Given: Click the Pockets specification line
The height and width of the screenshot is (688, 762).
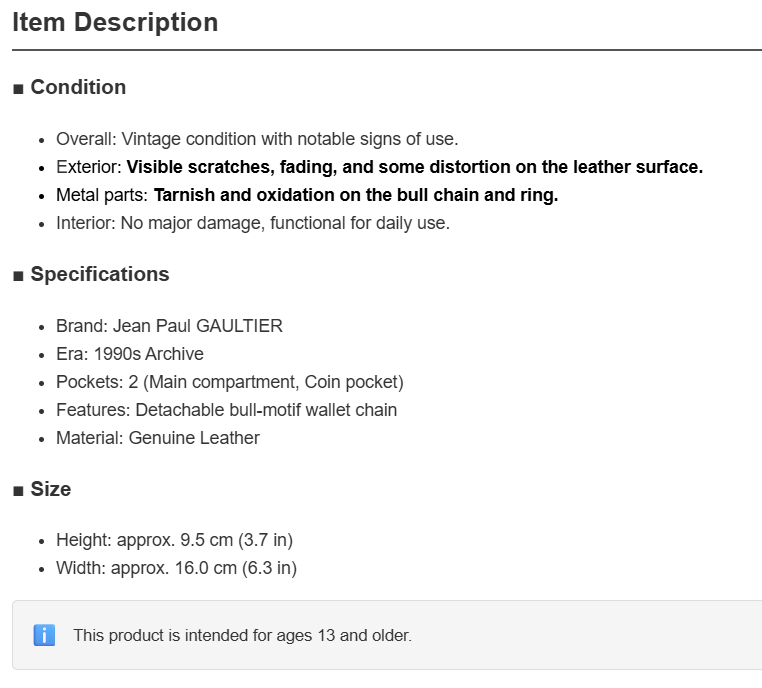Looking at the screenshot, I should pos(230,382).
